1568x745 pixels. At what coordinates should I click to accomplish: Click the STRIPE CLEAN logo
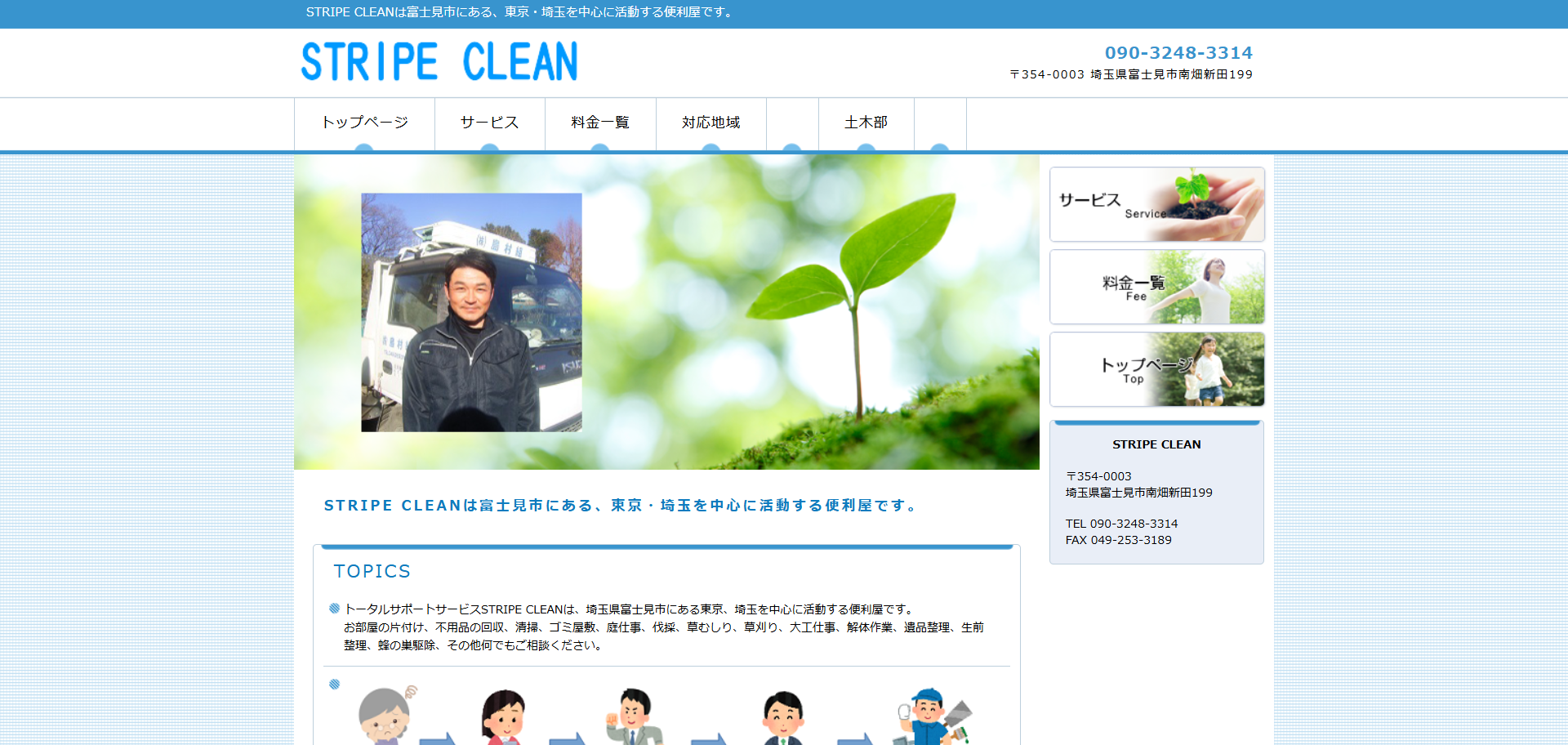(439, 61)
